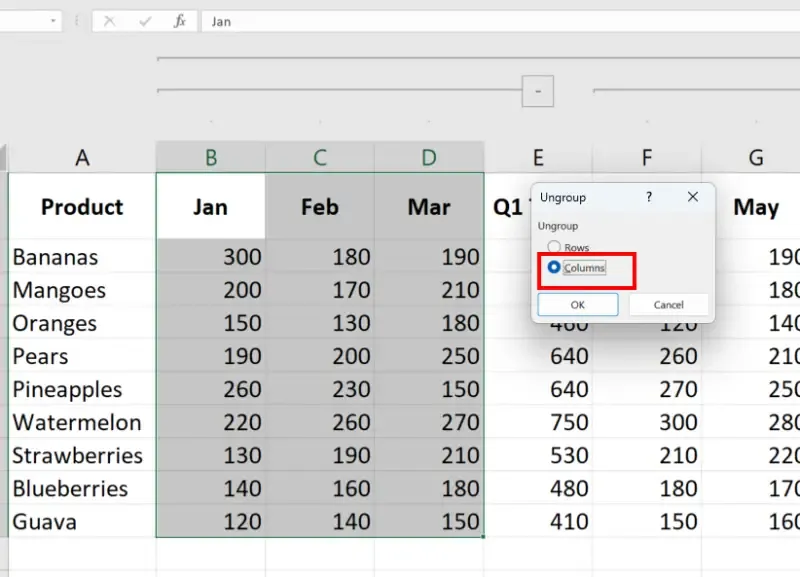The width and height of the screenshot is (800, 577).
Task: Select column B header
Action: pyautogui.click(x=211, y=158)
